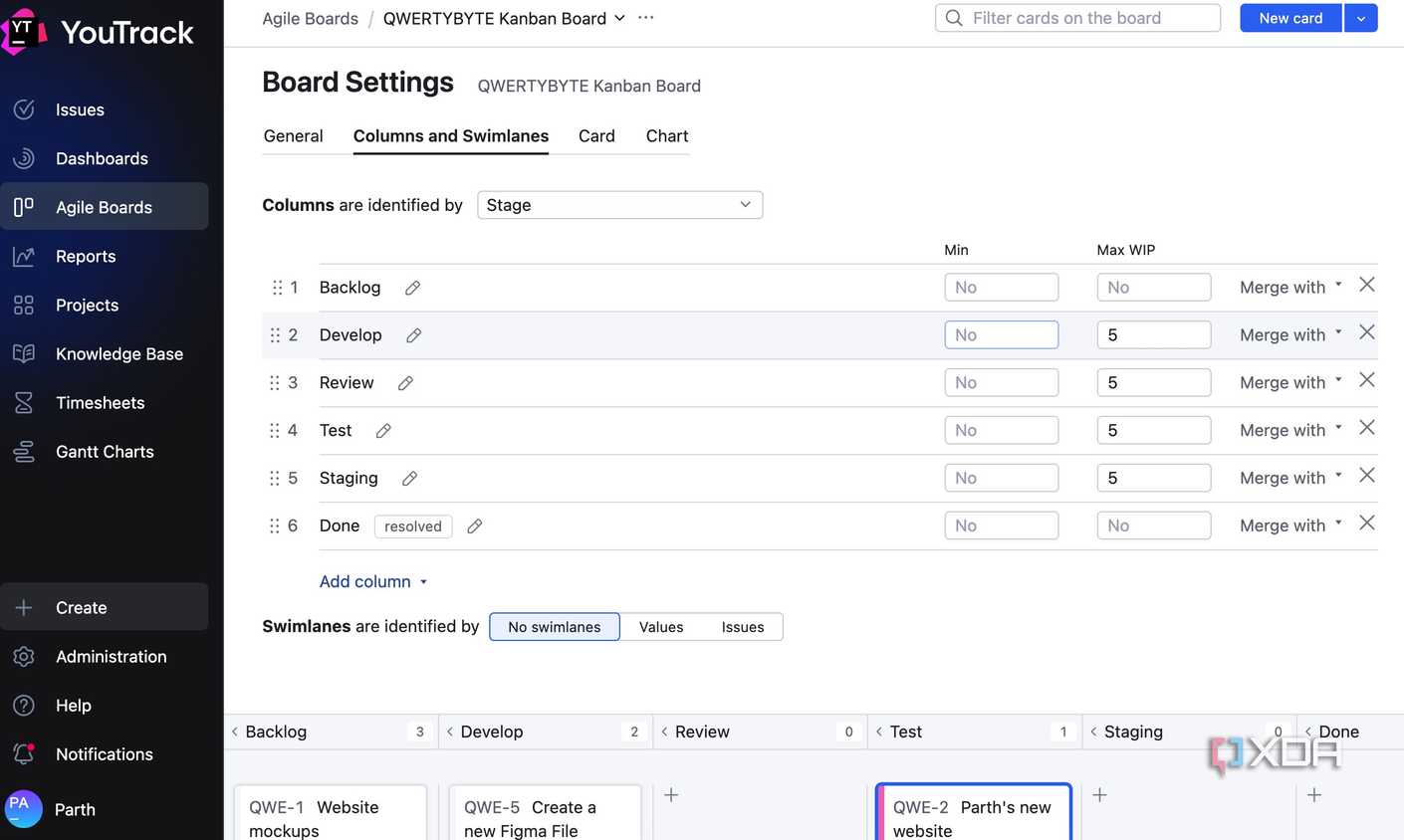Open Merge with dropdown for Test
Image resolution: width=1404 pixels, height=840 pixels.
[x=1290, y=431]
